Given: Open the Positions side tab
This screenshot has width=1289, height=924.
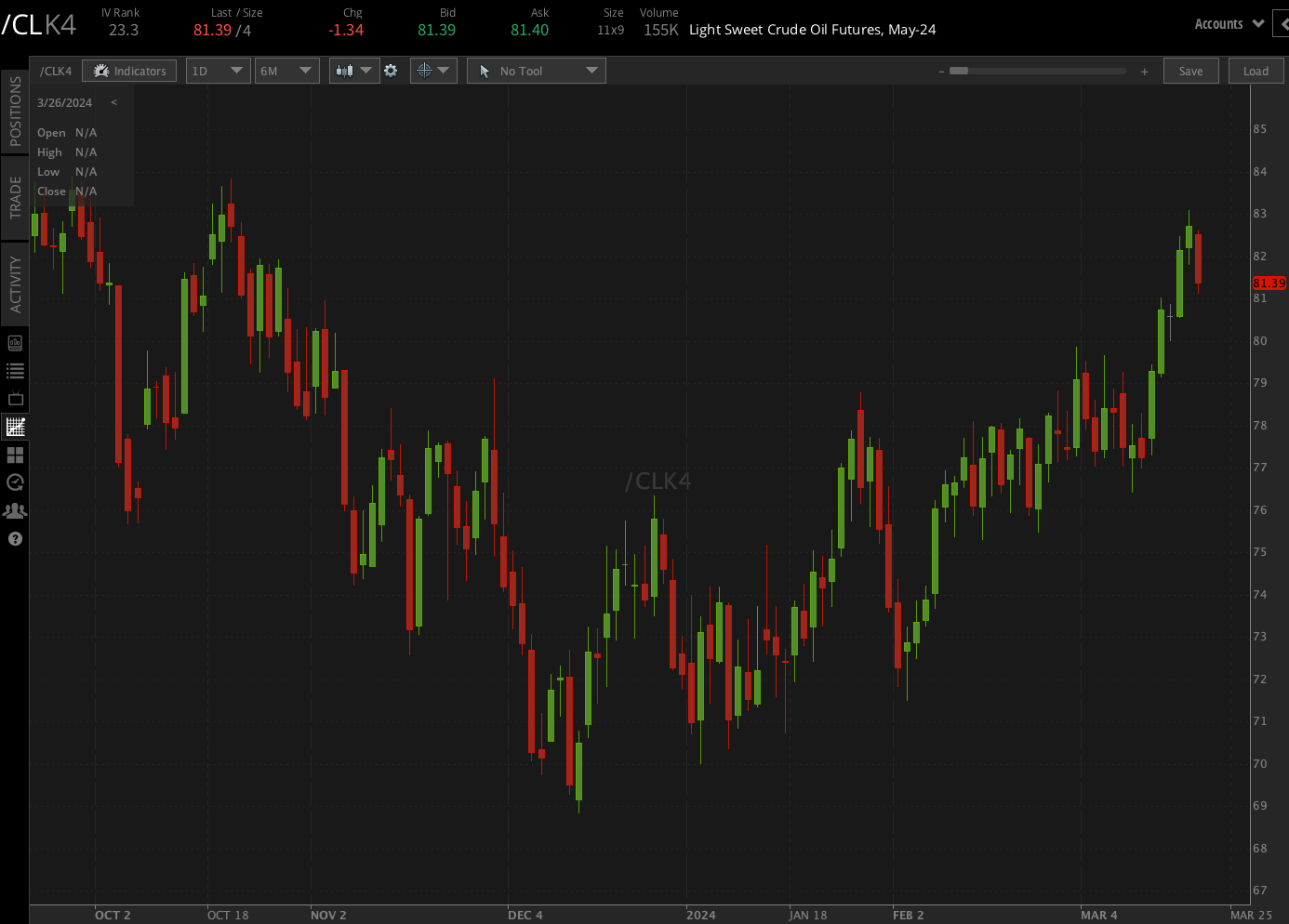Looking at the screenshot, I should 15,112.
